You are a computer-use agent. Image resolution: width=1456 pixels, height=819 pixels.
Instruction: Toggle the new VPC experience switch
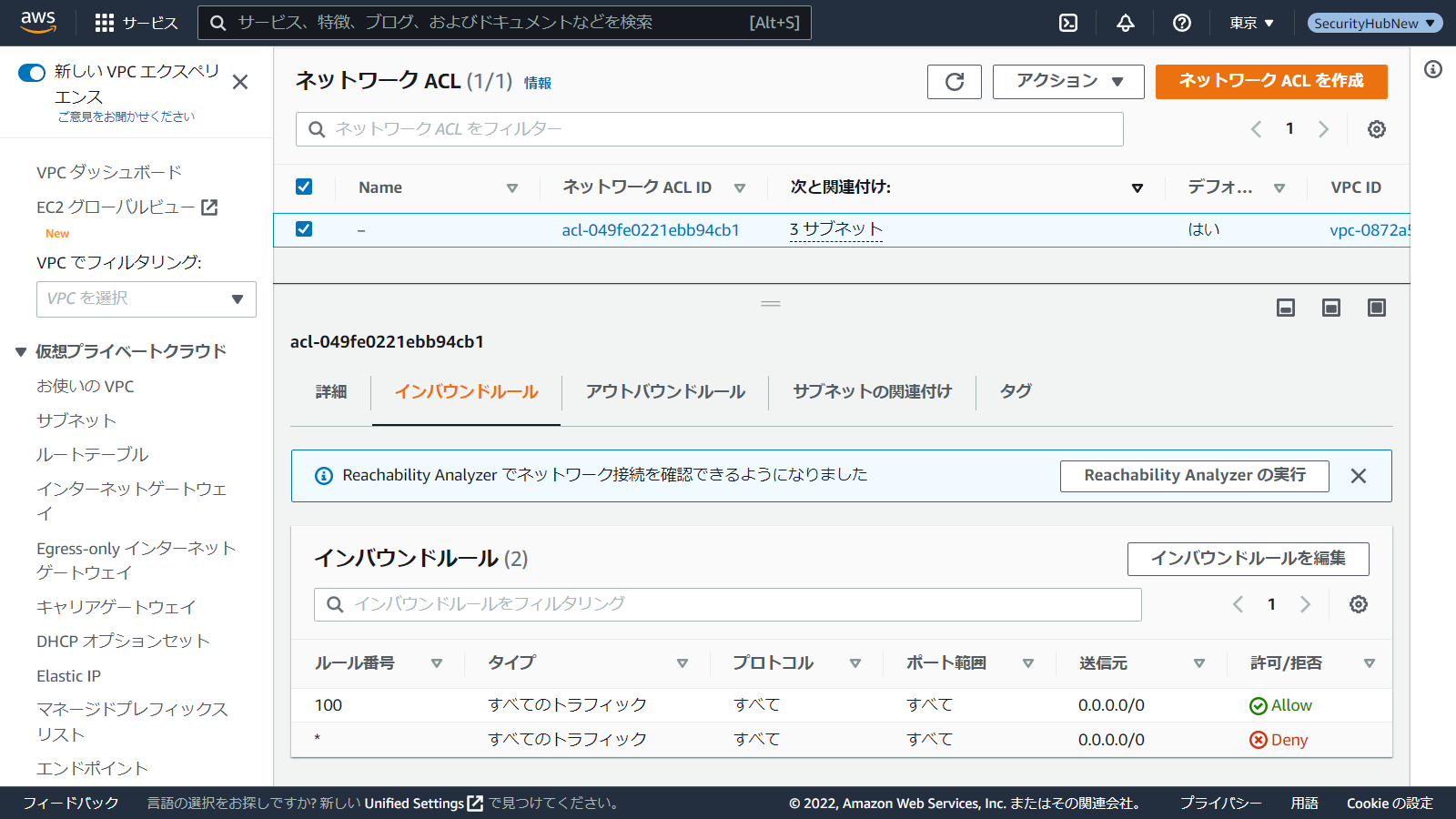coord(32,73)
